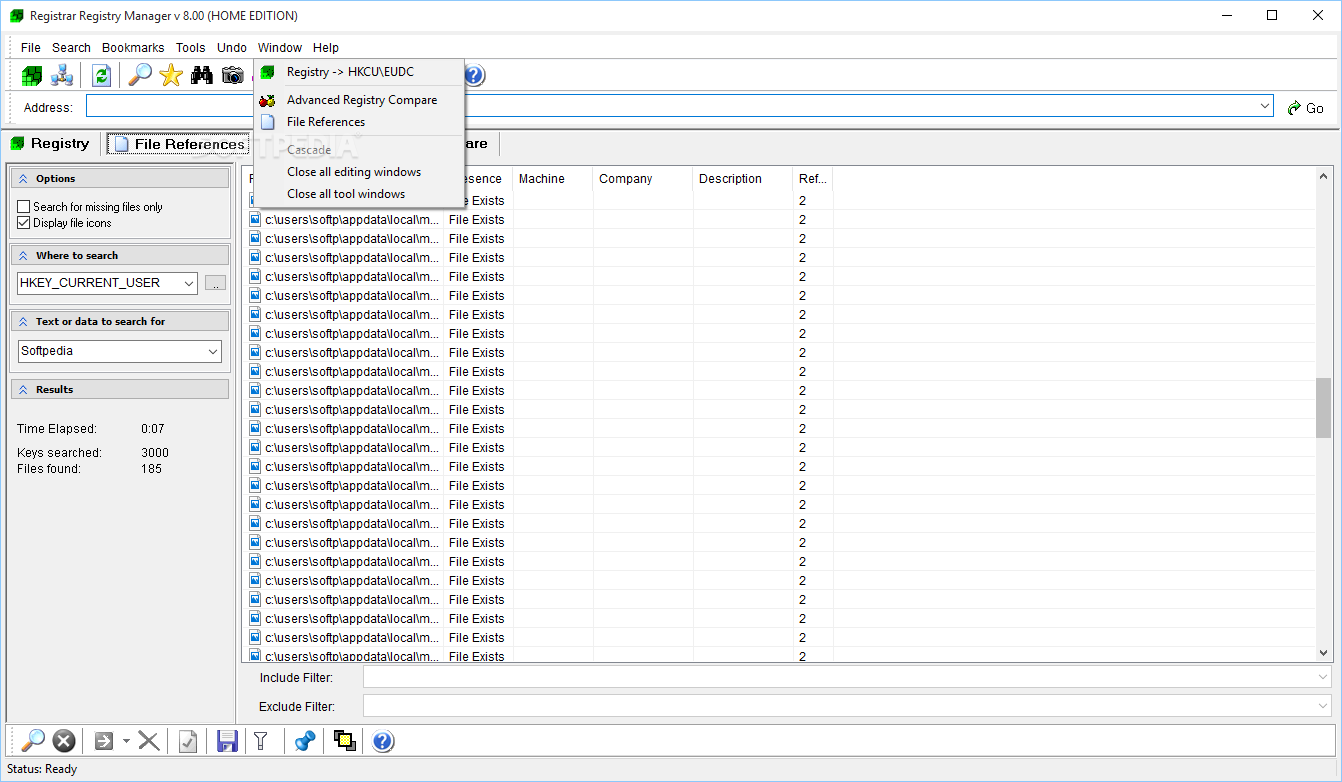This screenshot has height=782, width=1342.
Task: Toggle 'Display file icons' checkbox
Action: (x=24, y=223)
